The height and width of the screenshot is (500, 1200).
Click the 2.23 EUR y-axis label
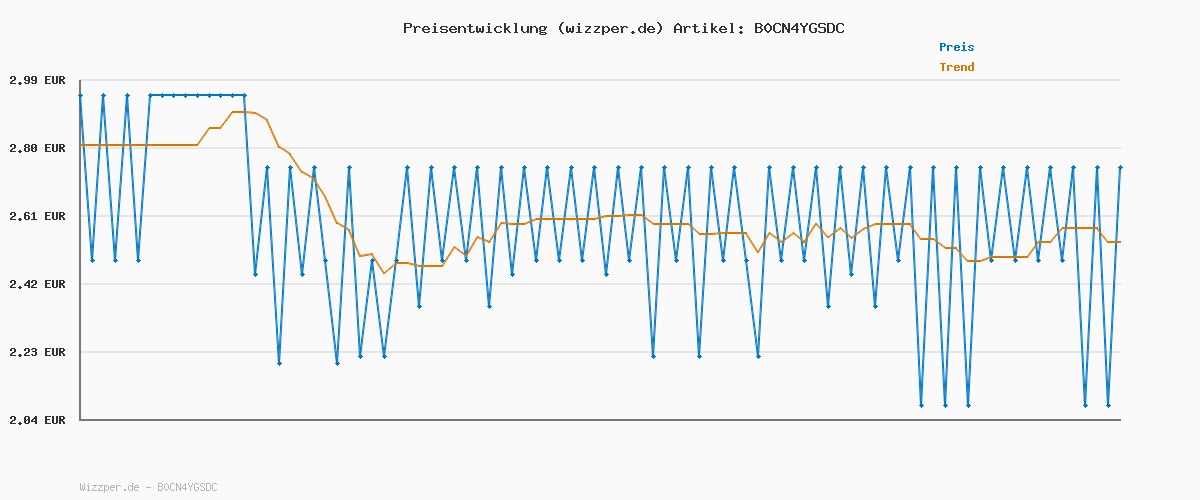37,352
